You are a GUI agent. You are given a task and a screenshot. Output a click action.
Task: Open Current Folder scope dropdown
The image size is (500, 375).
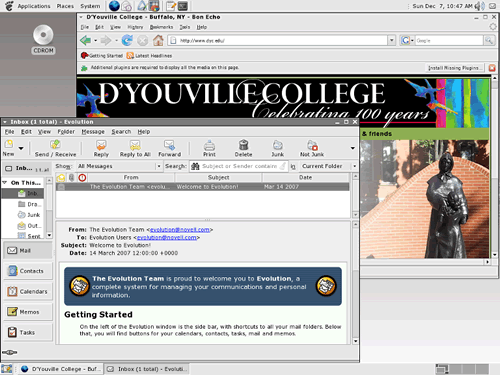(x=329, y=166)
